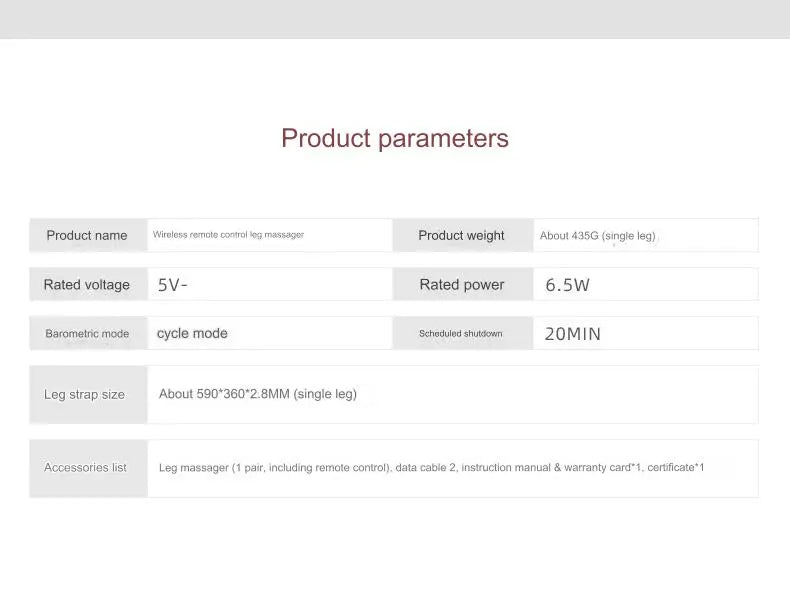Viewport: 790px width, 595px height.
Task: Select the "Product weight" label cell
Action: (461, 235)
